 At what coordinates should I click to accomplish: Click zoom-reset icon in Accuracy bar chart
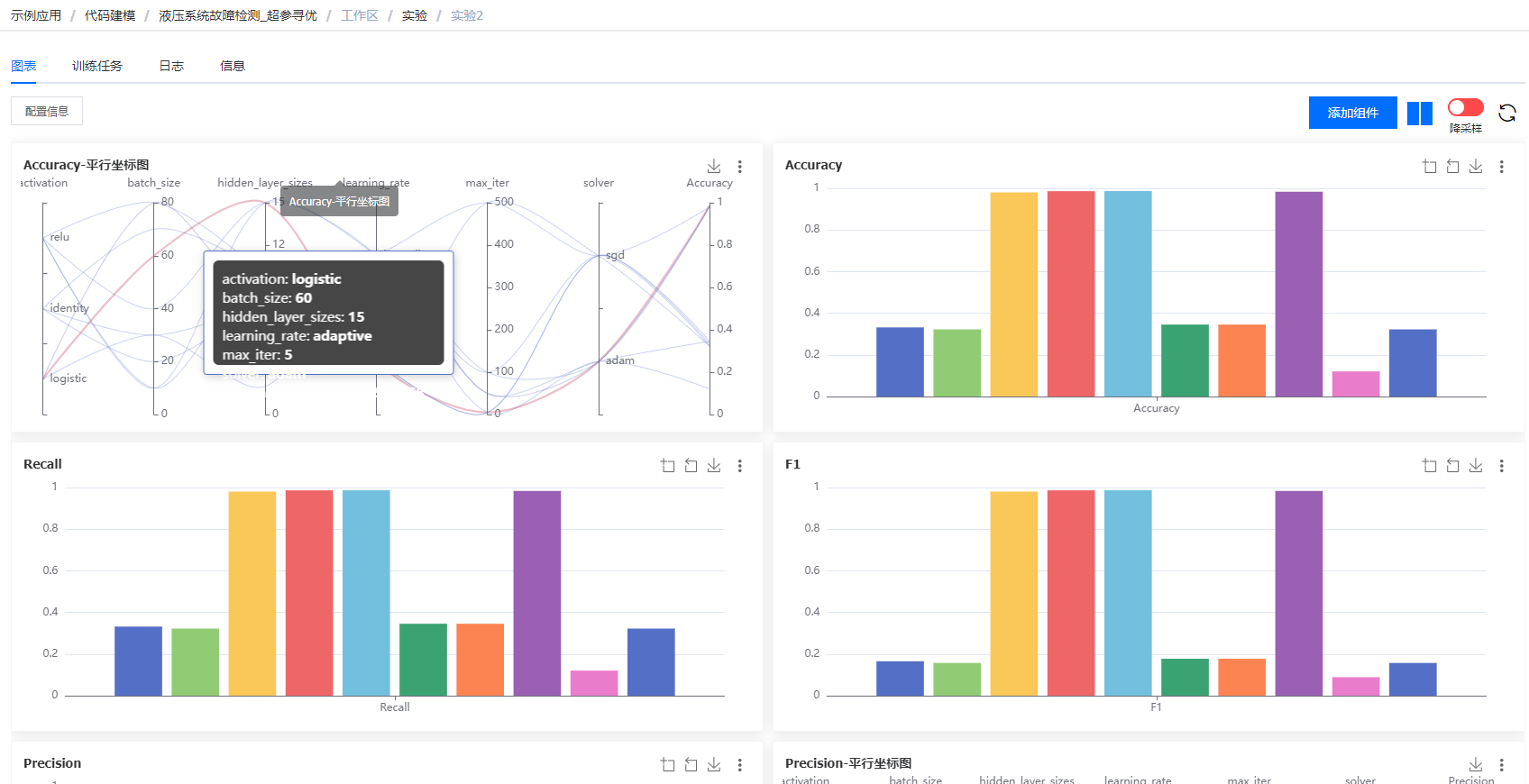point(1452,167)
